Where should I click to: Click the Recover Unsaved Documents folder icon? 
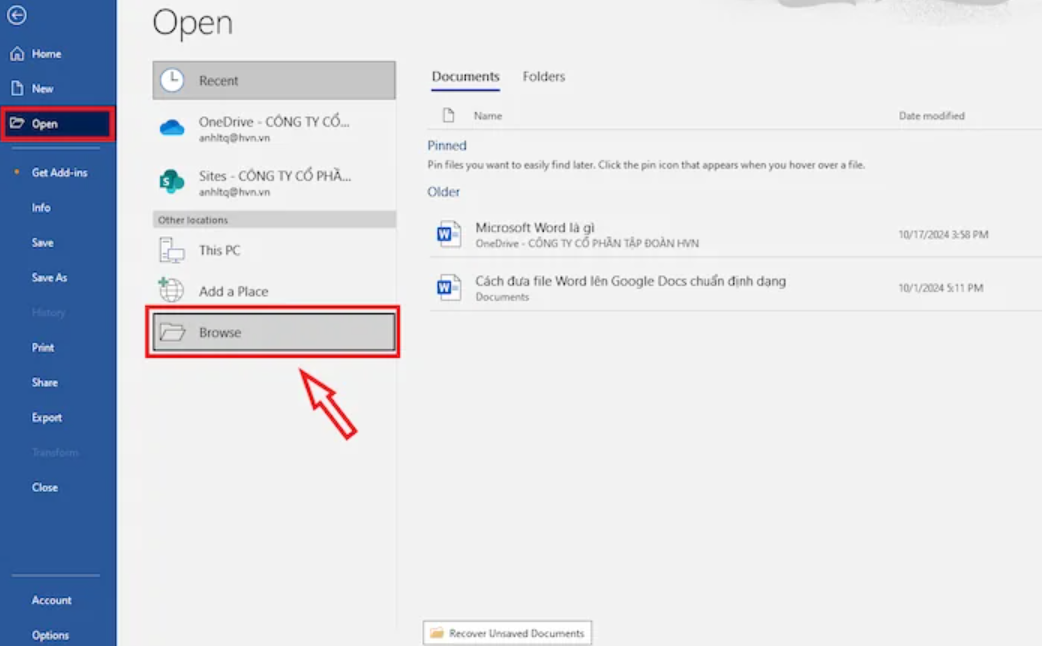437,633
